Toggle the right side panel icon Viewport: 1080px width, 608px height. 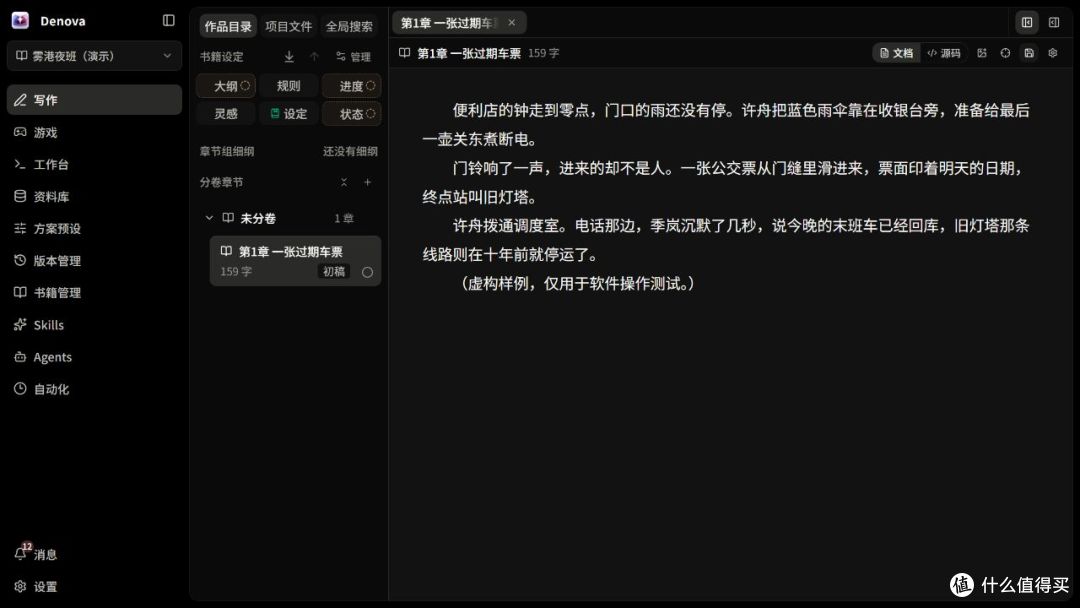pyautogui.click(x=1054, y=23)
